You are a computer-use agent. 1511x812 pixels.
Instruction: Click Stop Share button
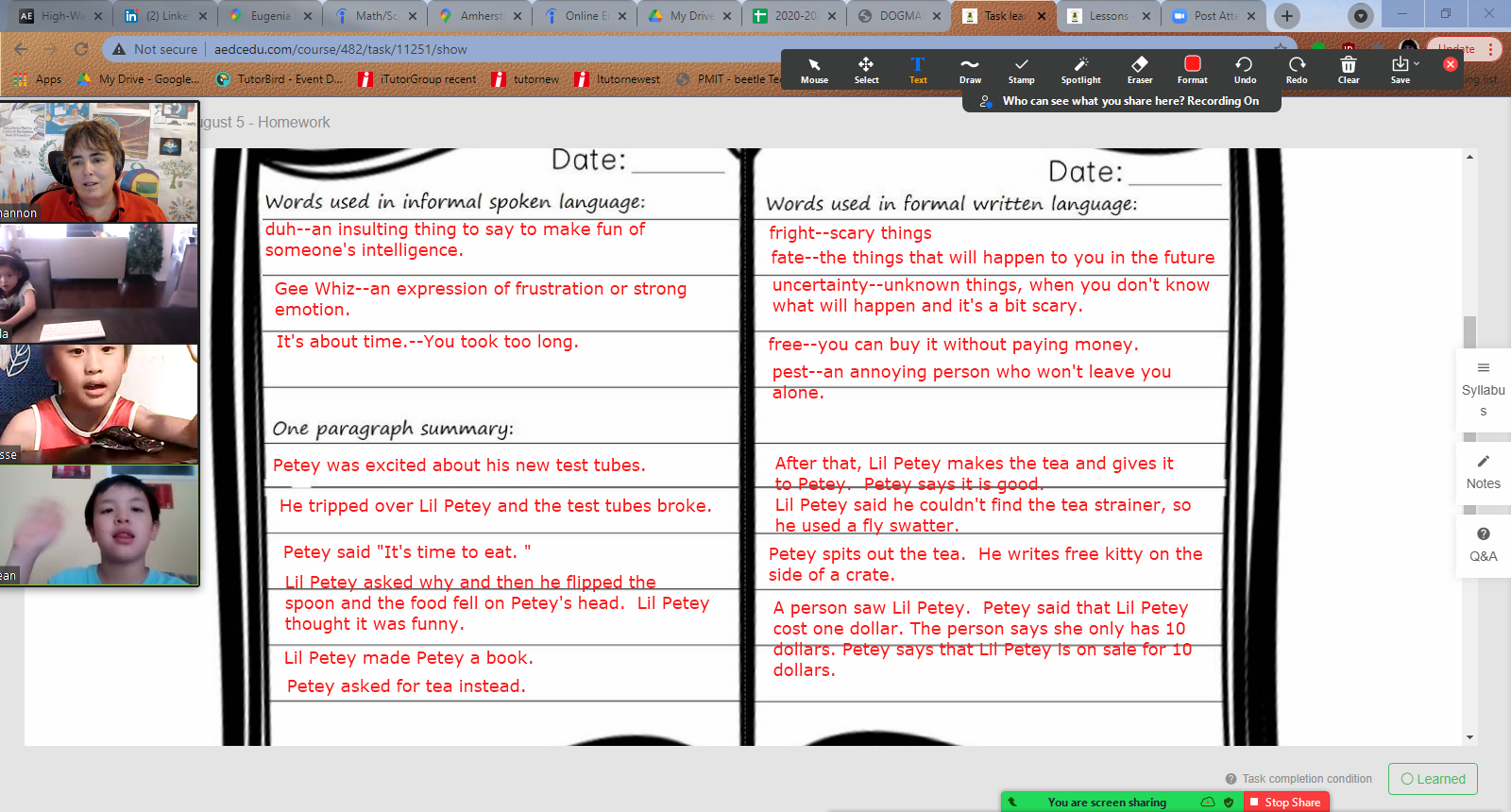tap(1286, 802)
